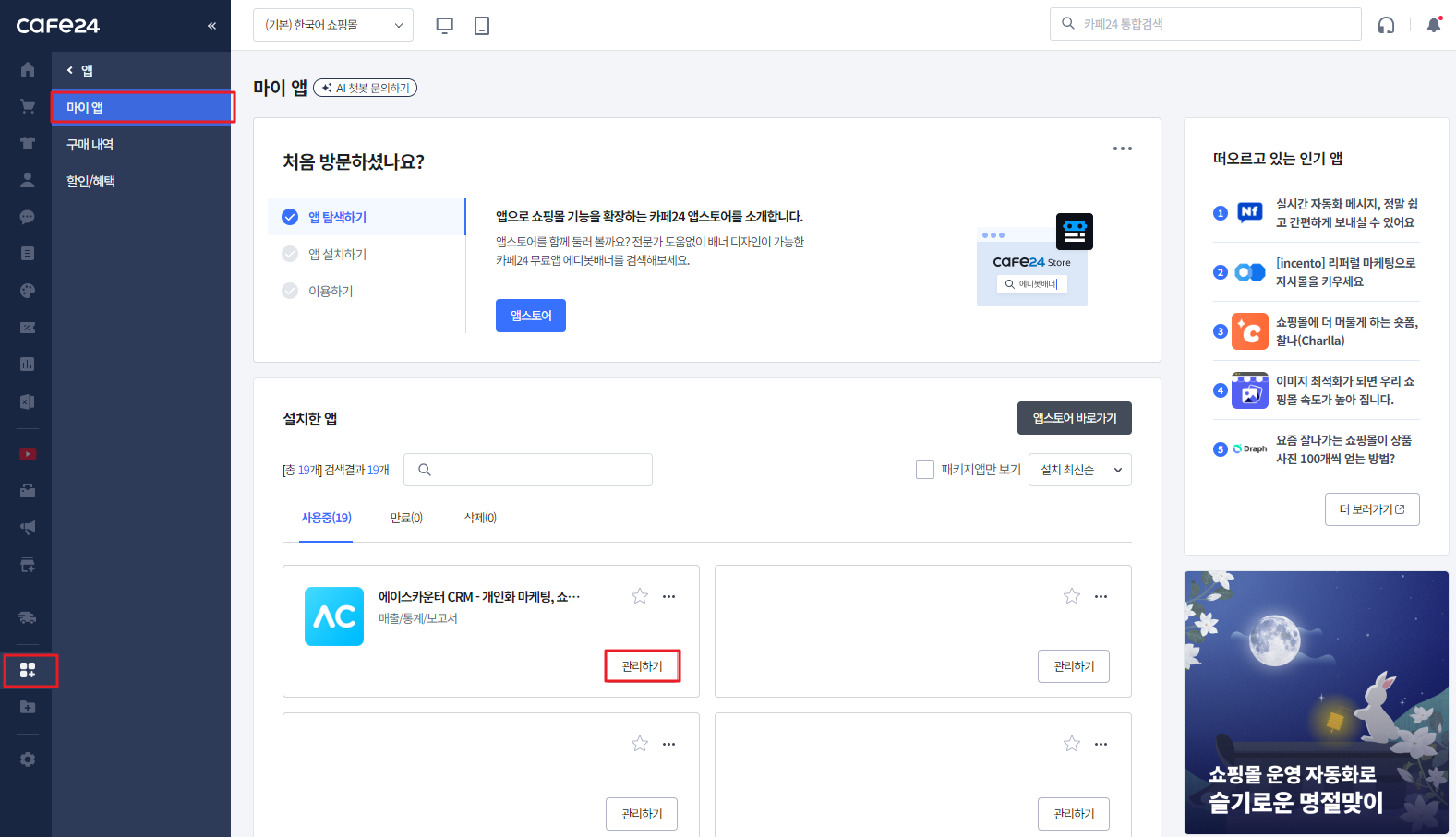Open 구매 내역 in the side menu
This screenshot has width=1456, height=837.
[x=90, y=145]
